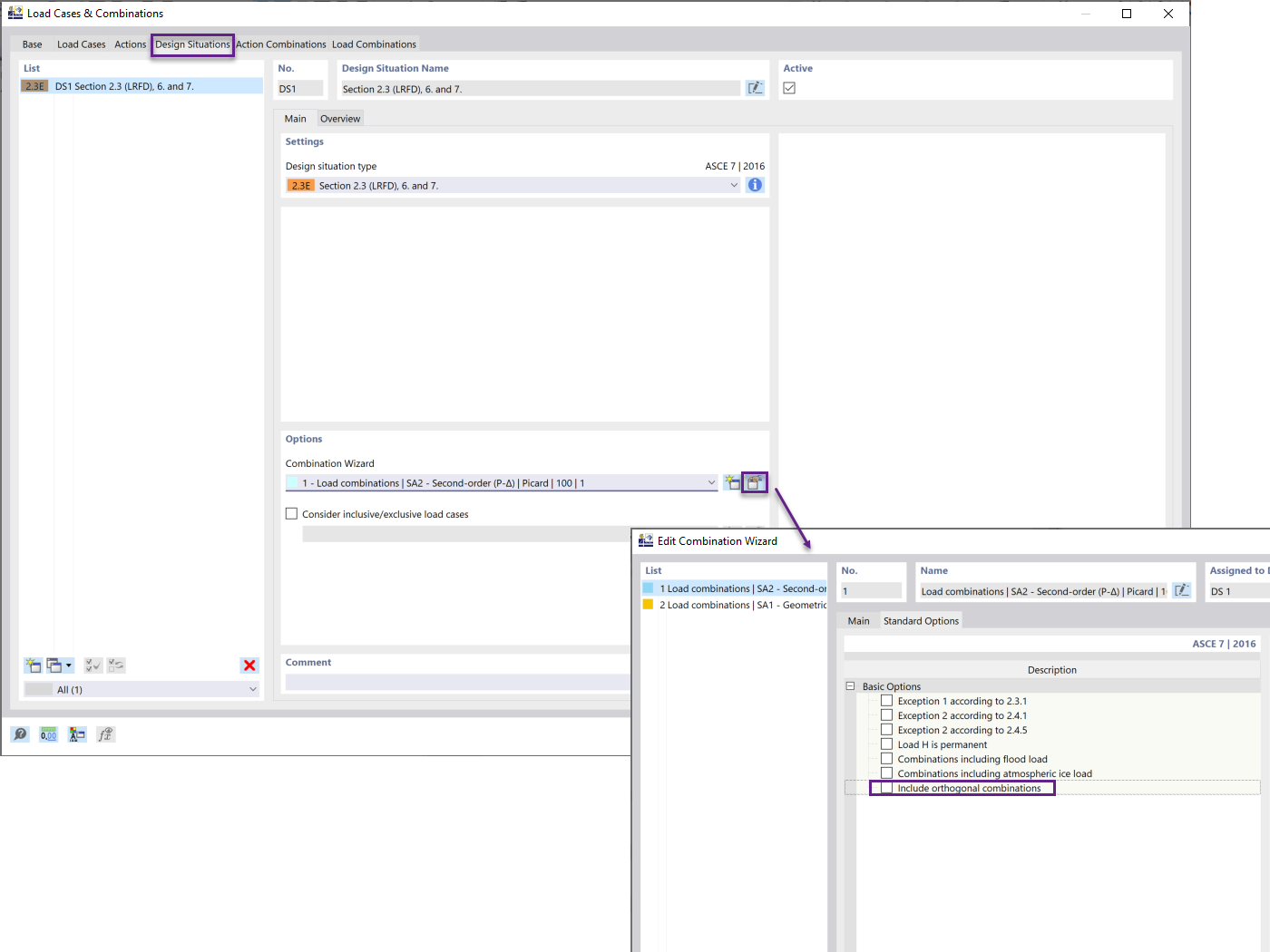Maximize the Load Cases & Combinations window

point(1127,14)
